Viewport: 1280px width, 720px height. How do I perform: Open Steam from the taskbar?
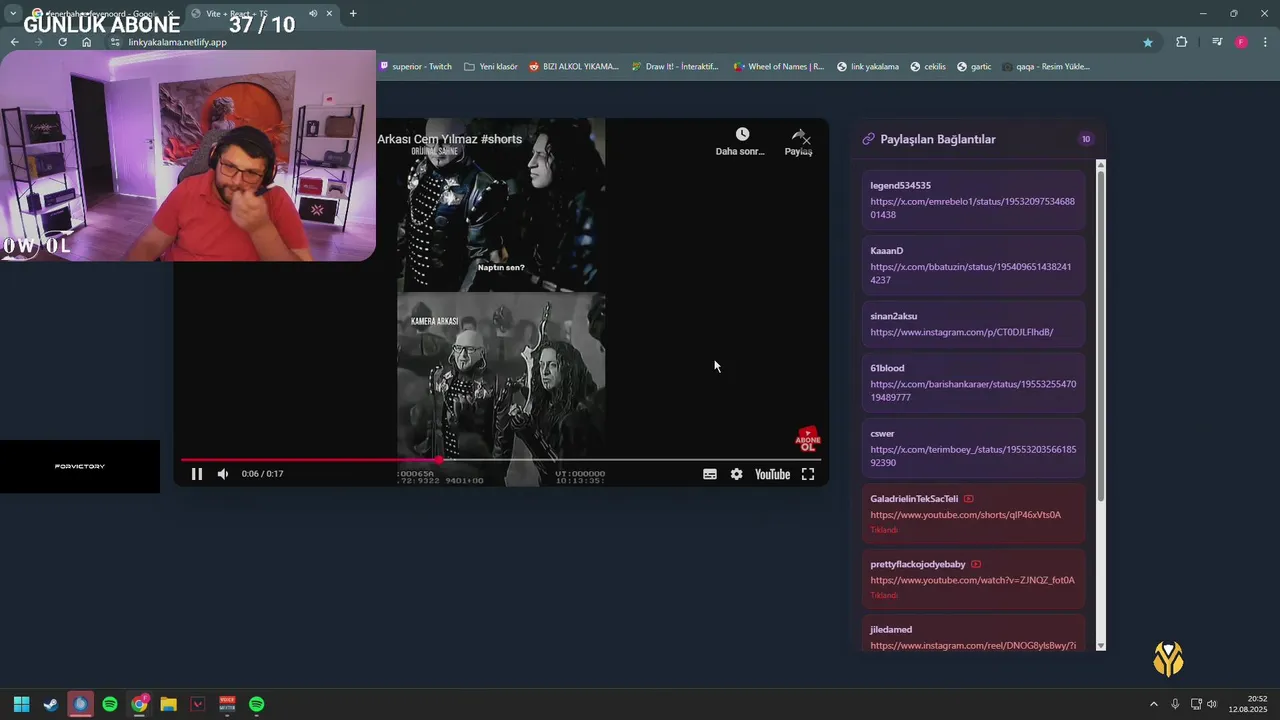pyautogui.click(x=51, y=704)
